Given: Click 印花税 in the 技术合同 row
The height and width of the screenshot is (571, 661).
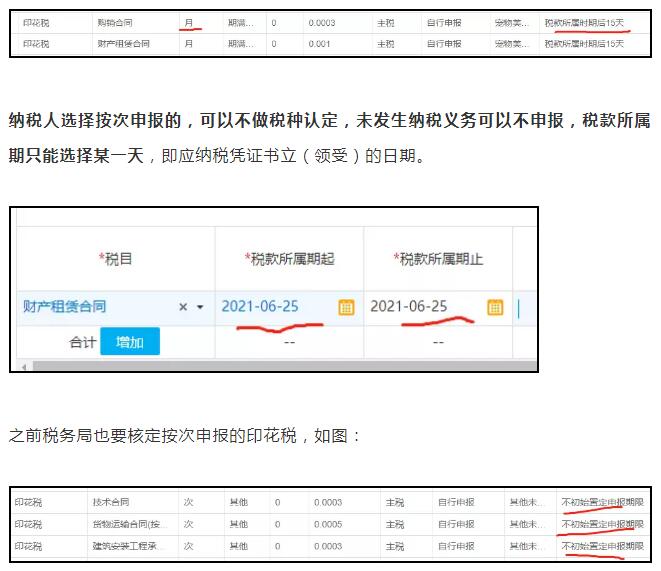Looking at the screenshot, I should [x=28, y=502].
